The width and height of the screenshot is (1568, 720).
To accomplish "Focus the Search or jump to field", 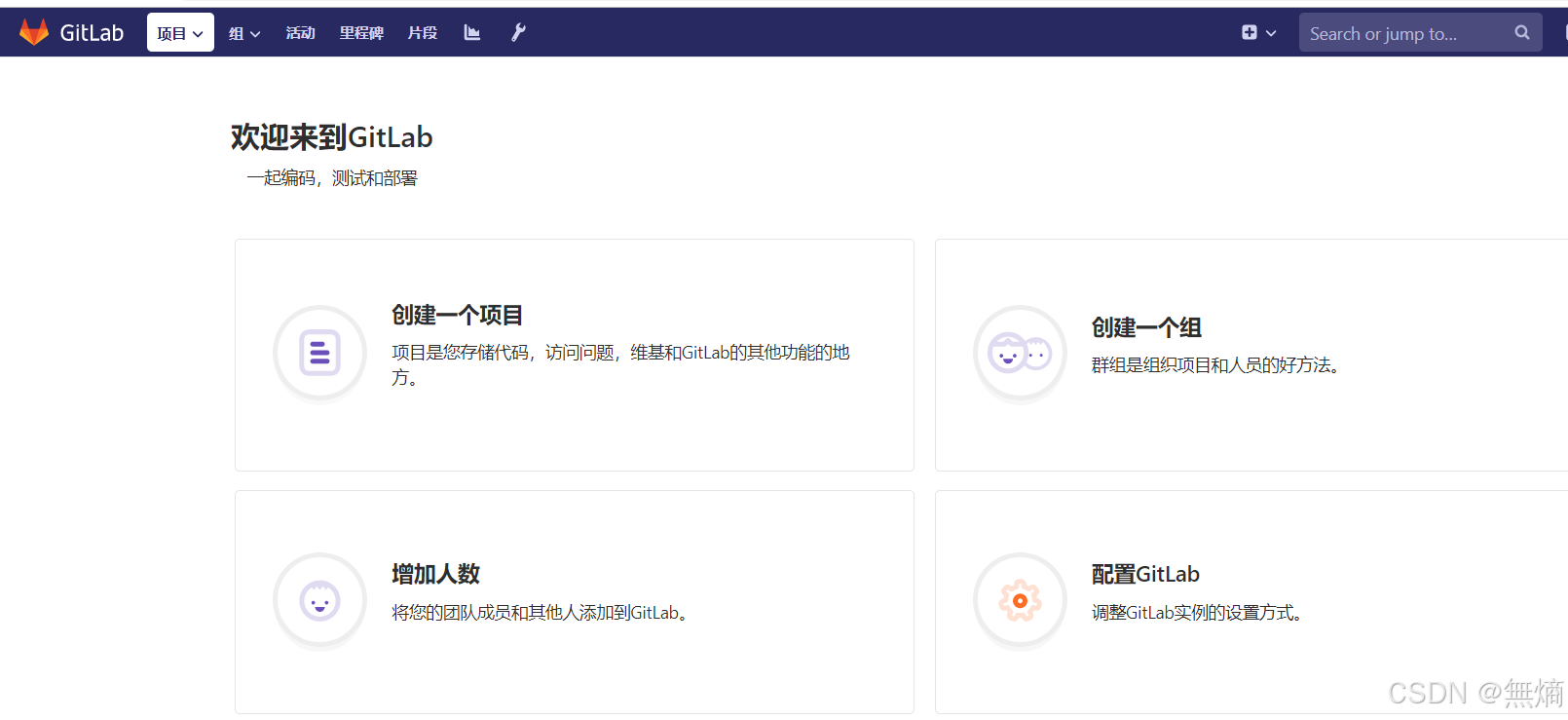I will coord(1420,33).
